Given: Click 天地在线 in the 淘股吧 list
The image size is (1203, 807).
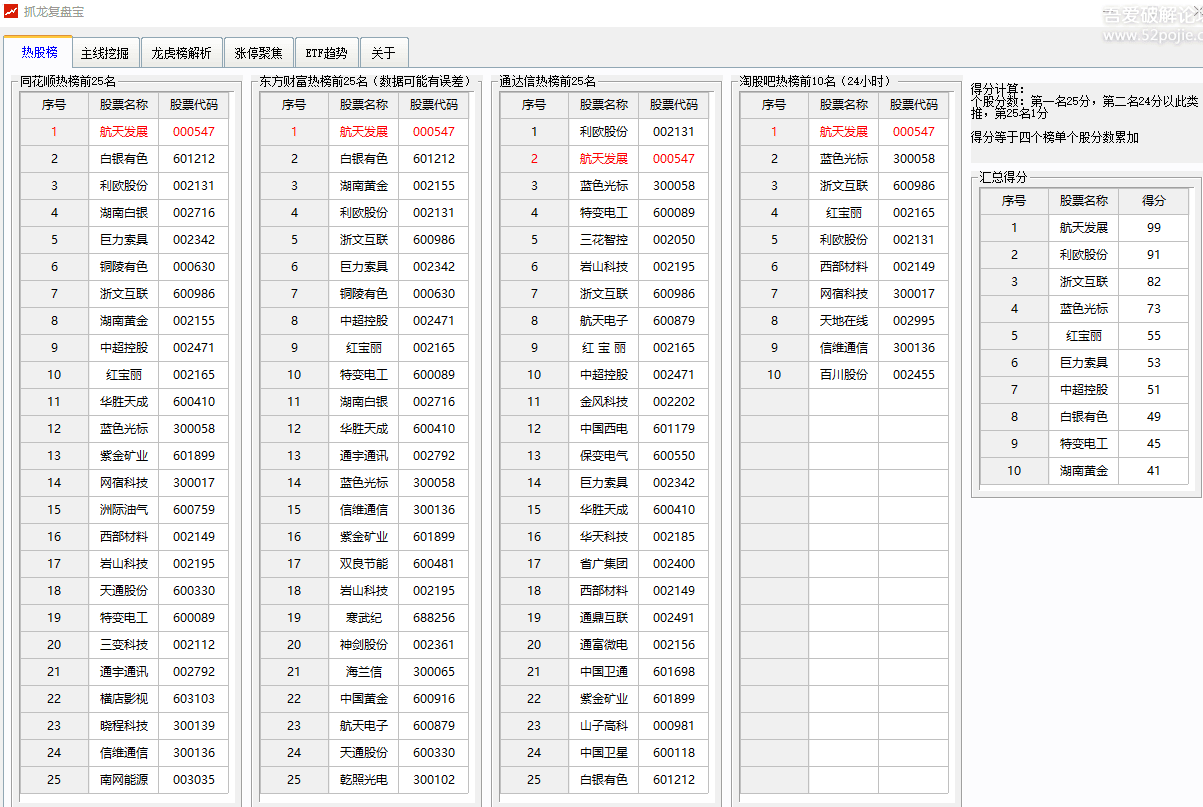Looking at the screenshot, I should click(x=843, y=321).
